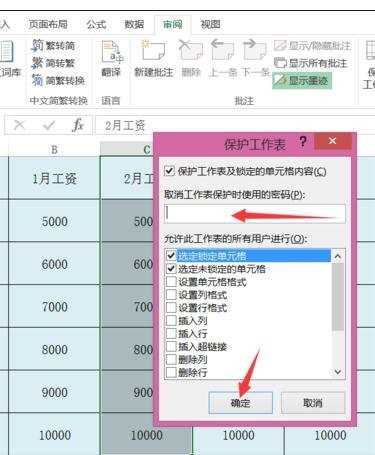The image size is (375, 455).
Task: Click the dialog help question mark
Action: (x=302, y=142)
